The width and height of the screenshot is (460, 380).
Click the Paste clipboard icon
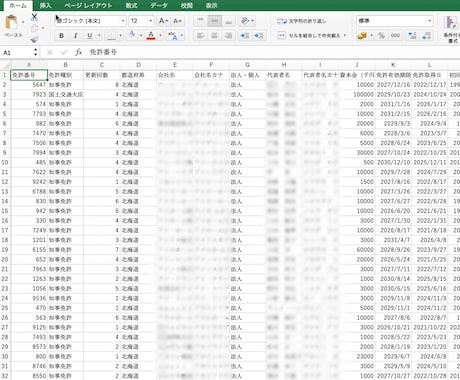point(12,23)
